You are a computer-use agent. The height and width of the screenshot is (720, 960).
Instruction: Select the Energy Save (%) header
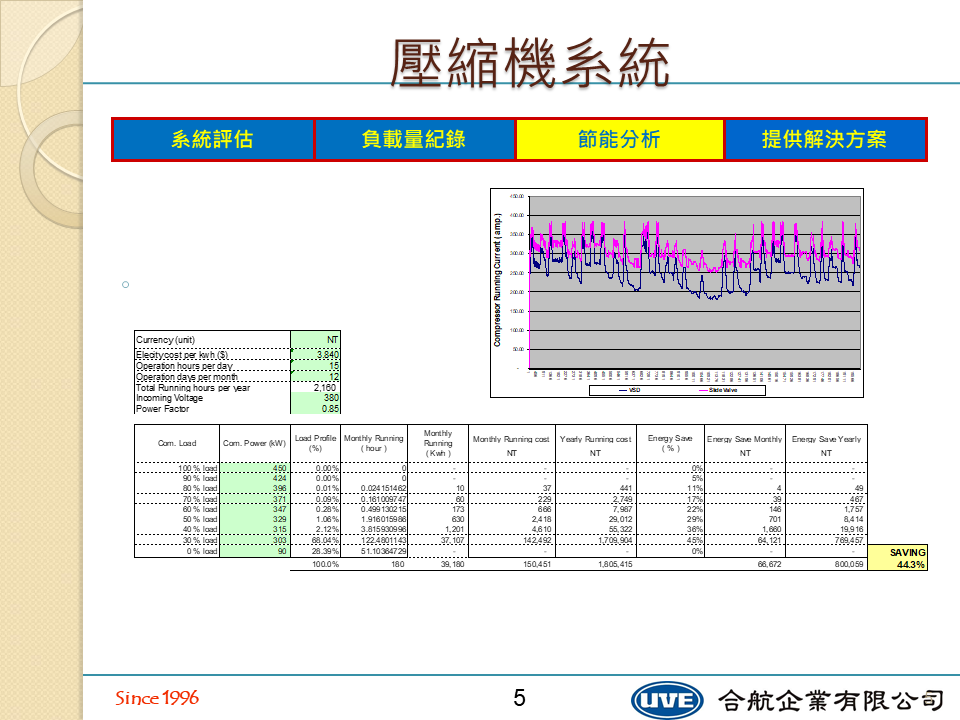click(x=670, y=443)
